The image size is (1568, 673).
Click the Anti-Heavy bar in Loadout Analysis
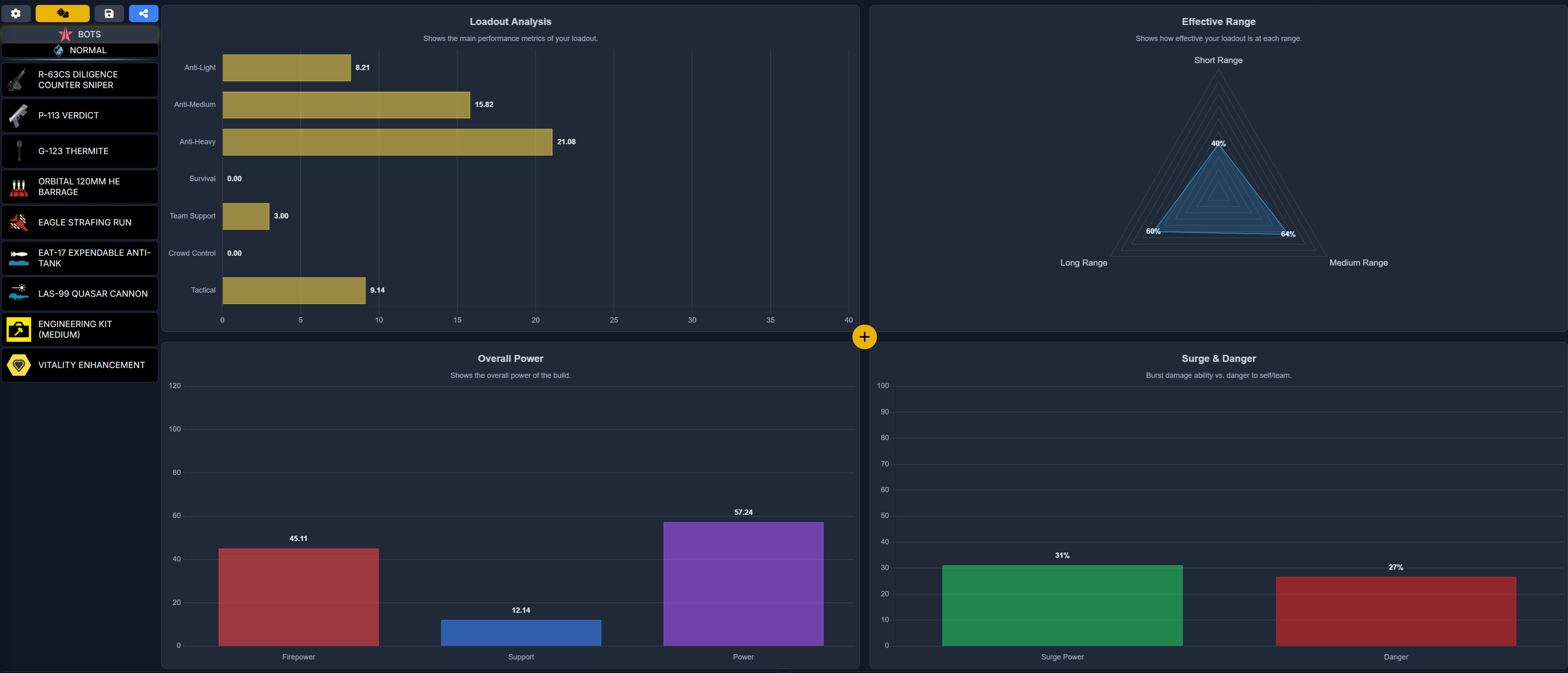coord(387,142)
